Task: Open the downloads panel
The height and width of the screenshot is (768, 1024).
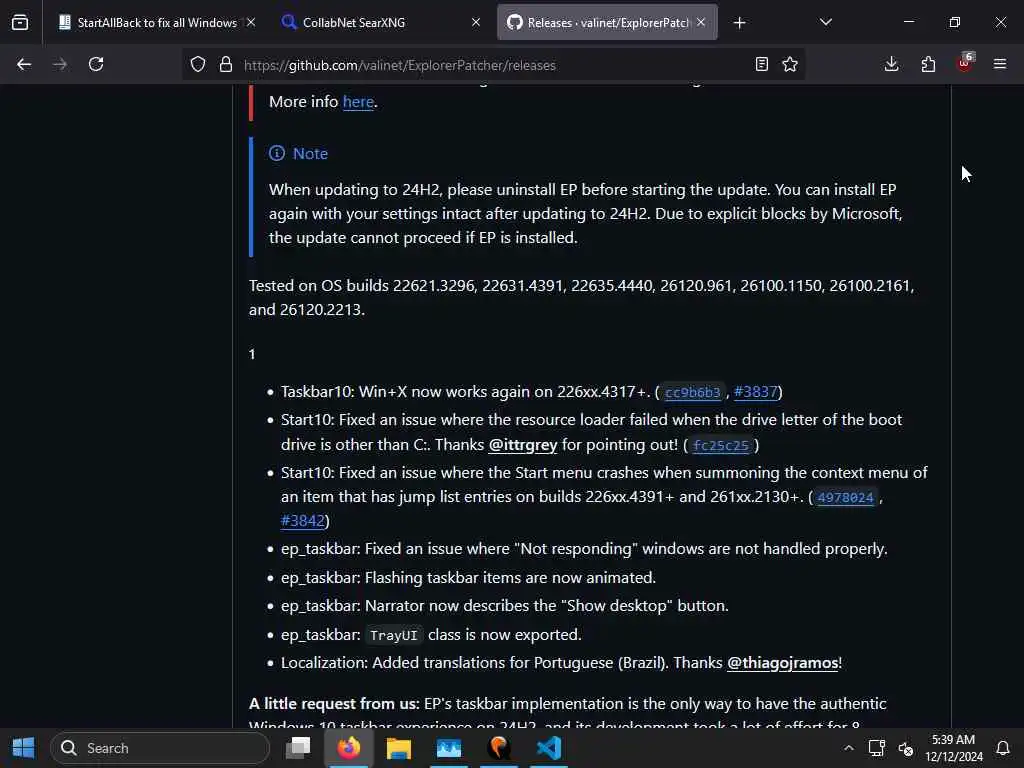Action: [891, 64]
